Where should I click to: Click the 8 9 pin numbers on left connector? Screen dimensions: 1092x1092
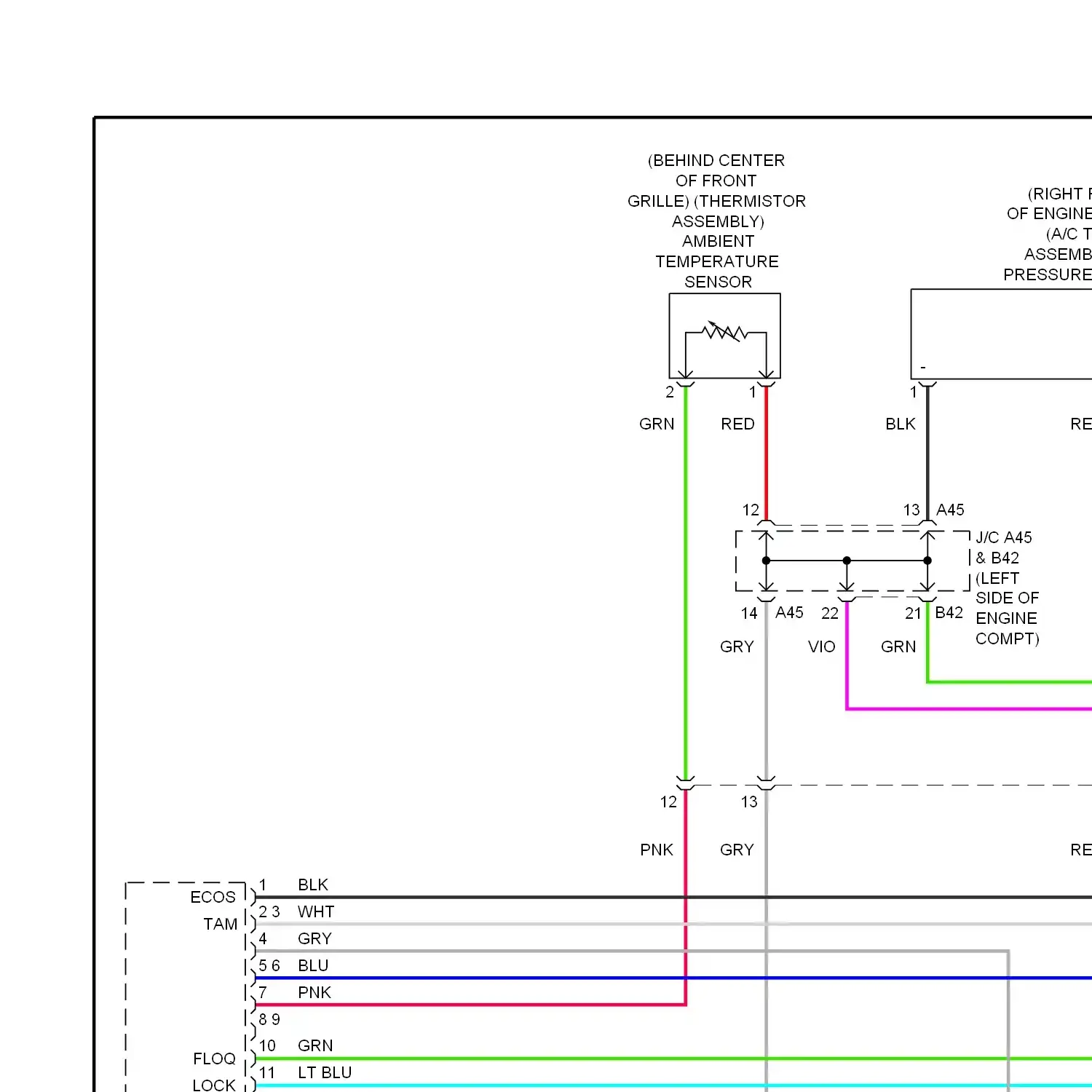[x=269, y=1019]
